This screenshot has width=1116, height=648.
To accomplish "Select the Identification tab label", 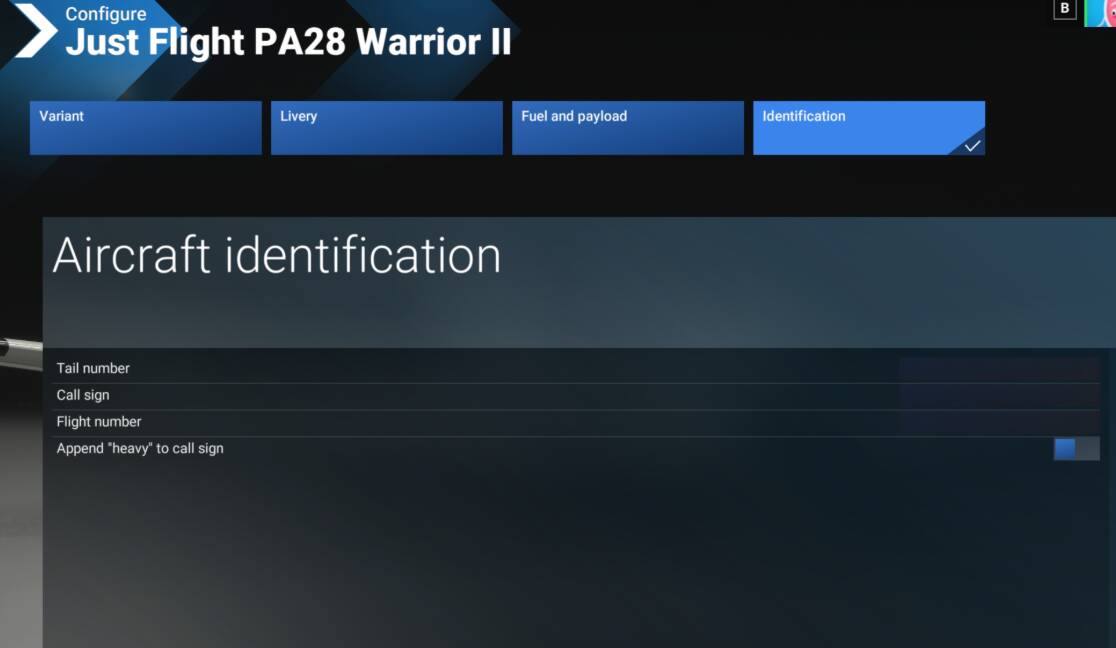I will click(x=804, y=116).
